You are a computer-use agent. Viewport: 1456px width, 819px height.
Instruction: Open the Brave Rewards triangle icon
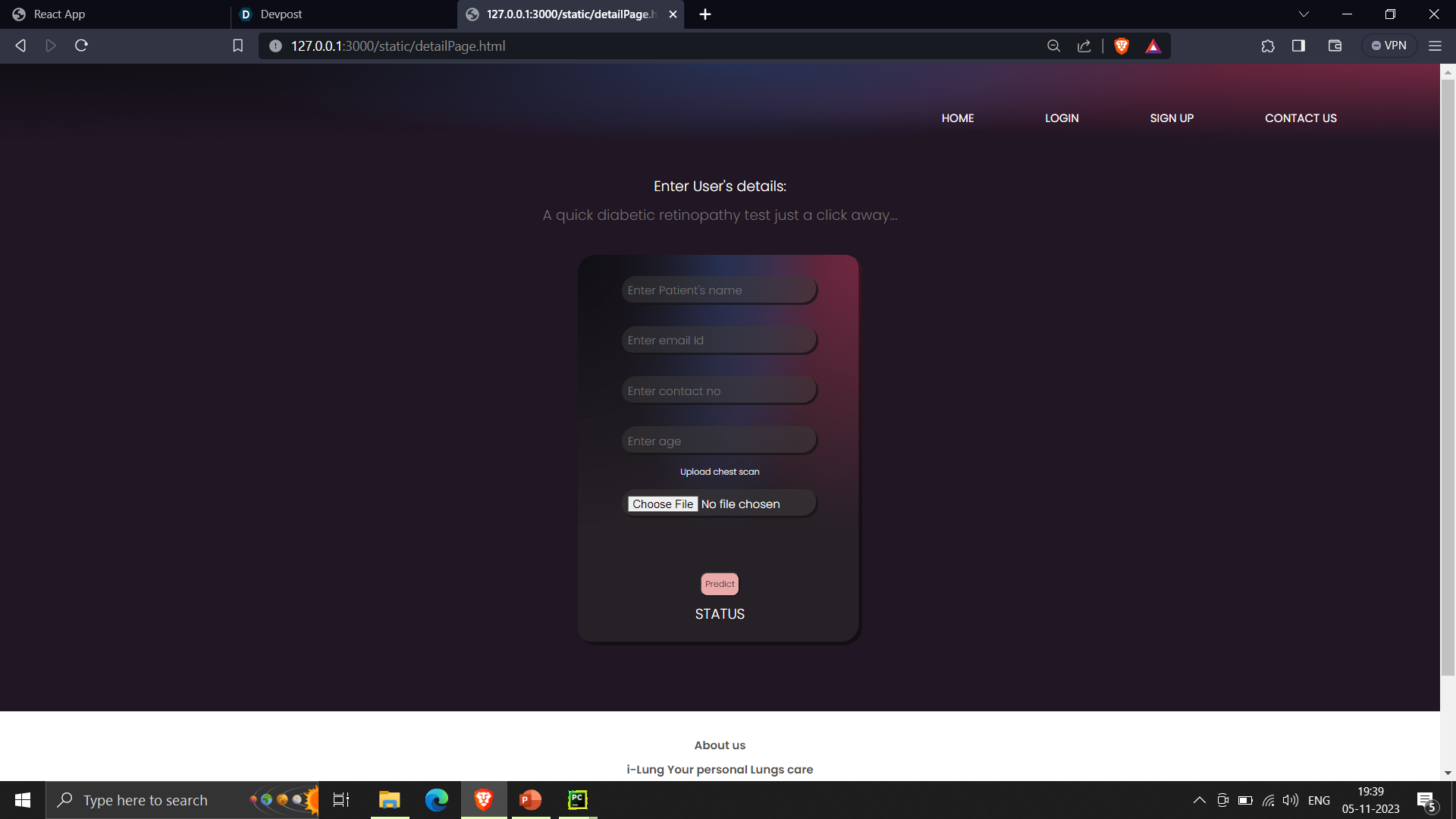click(x=1153, y=46)
